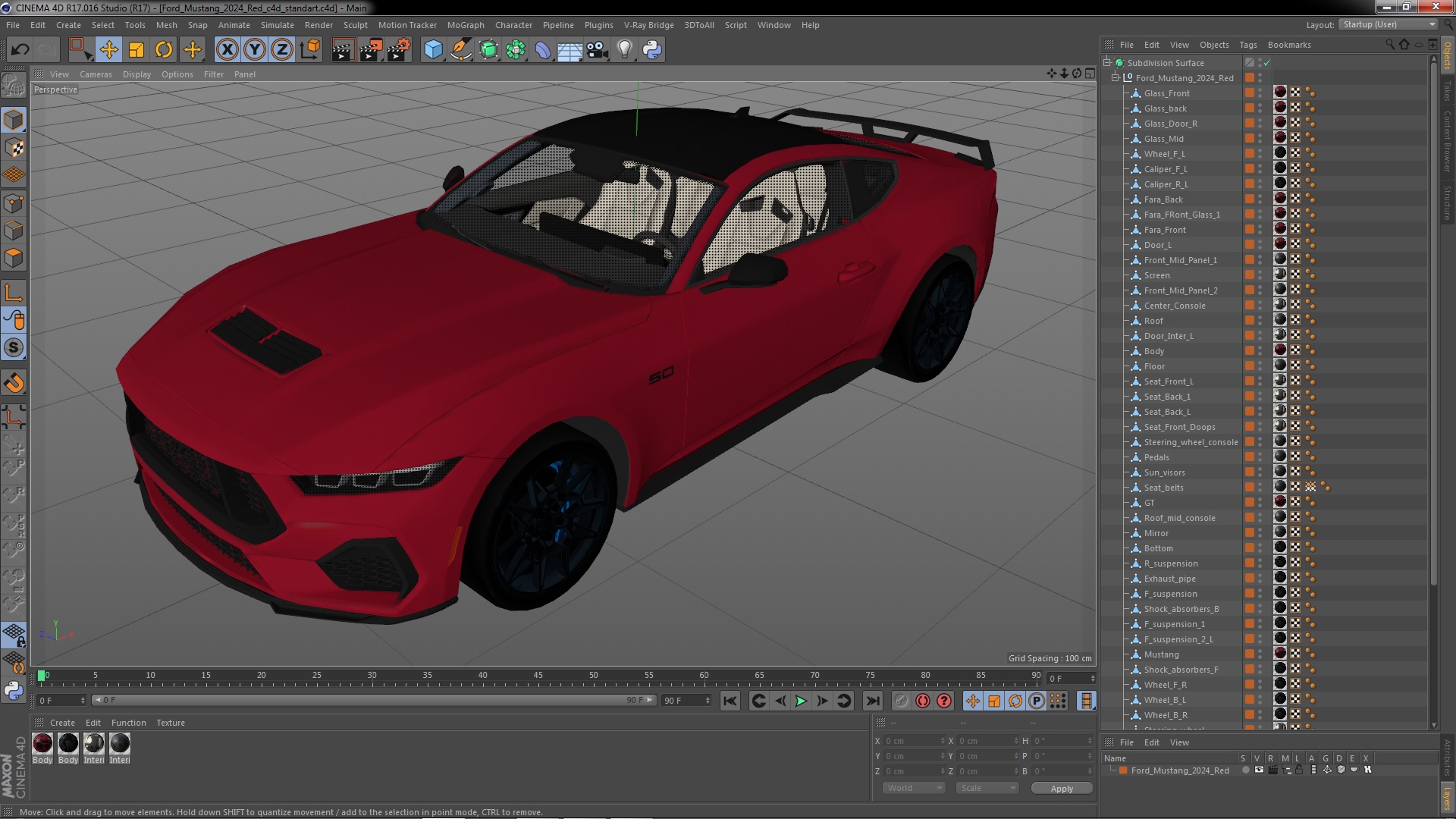Go to start of animation
Screen dimensions: 1456x819
coord(730,701)
